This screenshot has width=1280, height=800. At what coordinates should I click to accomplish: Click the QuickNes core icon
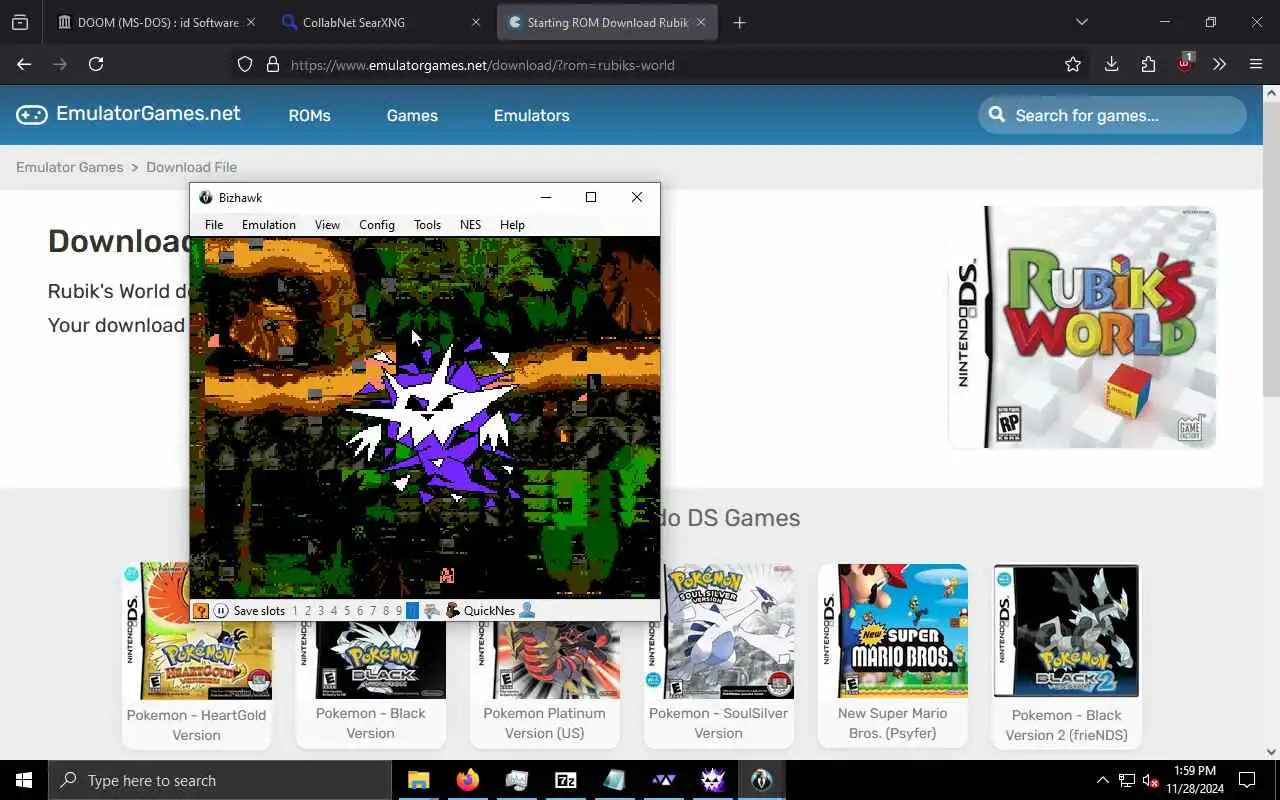[x=453, y=611]
